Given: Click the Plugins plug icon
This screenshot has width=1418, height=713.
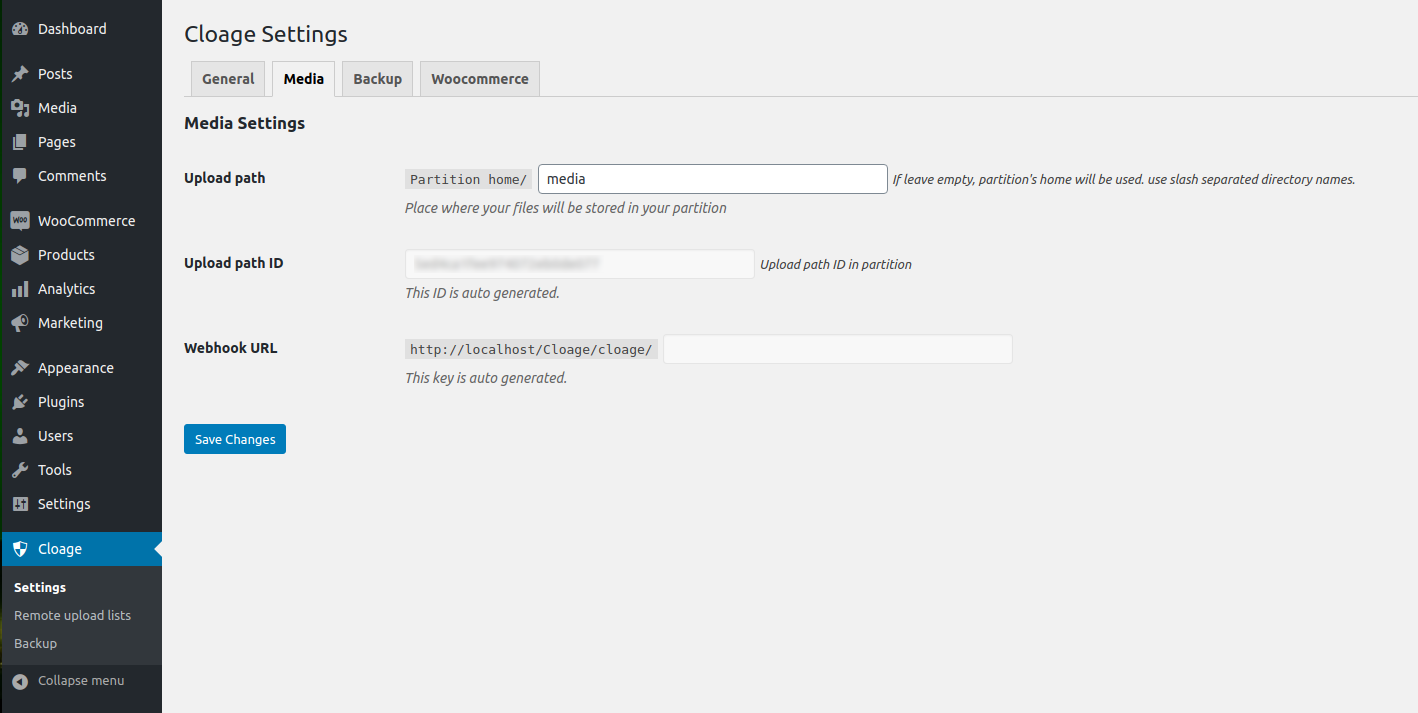Looking at the screenshot, I should tap(20, 402).
